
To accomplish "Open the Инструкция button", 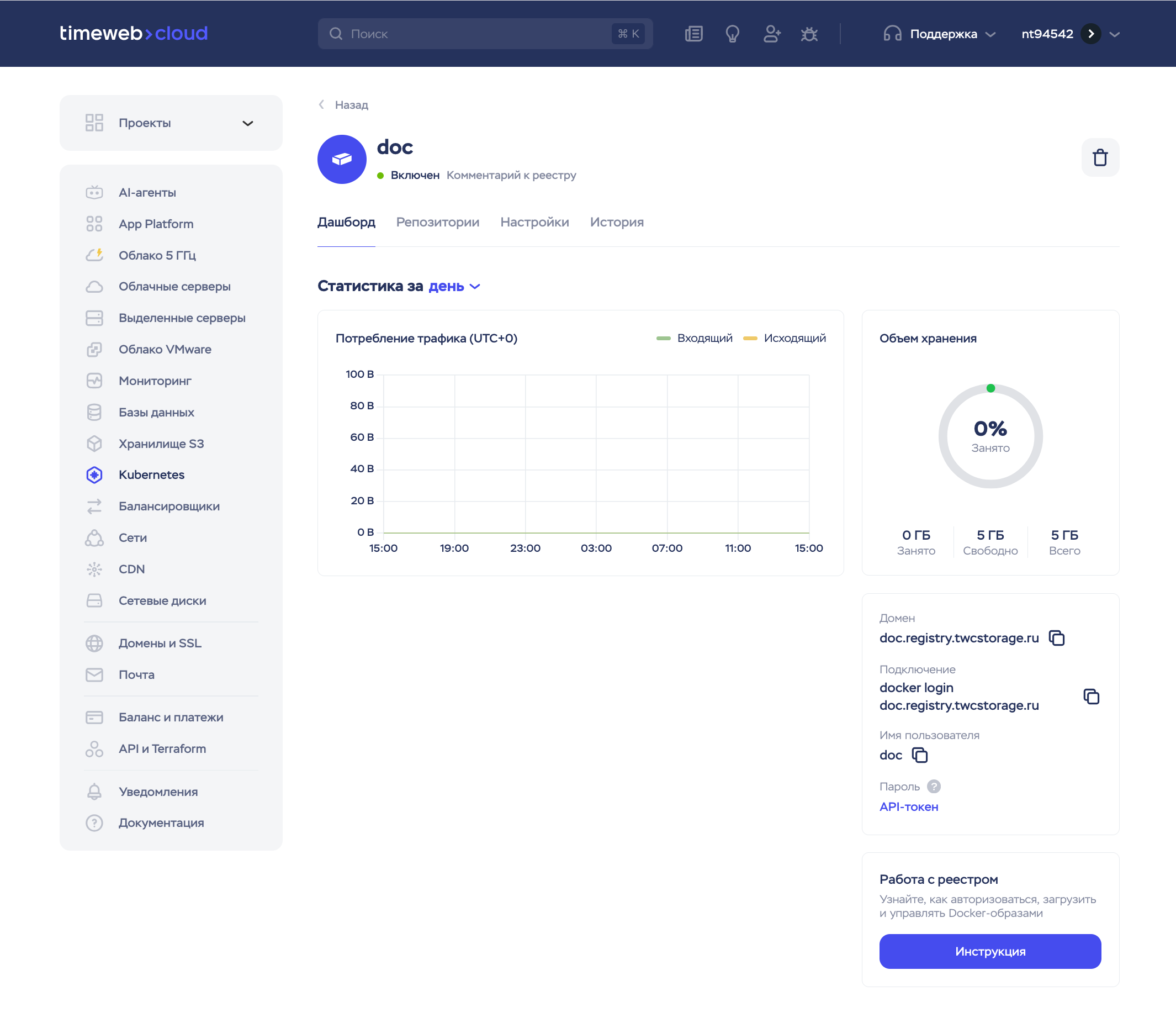I will pyautogui.click(x=990, y=951).
